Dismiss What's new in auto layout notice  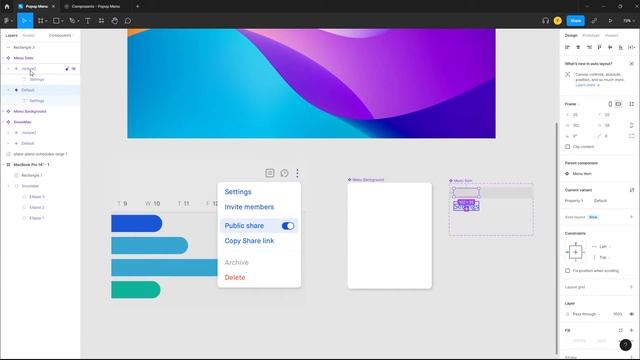click(631, 64)
